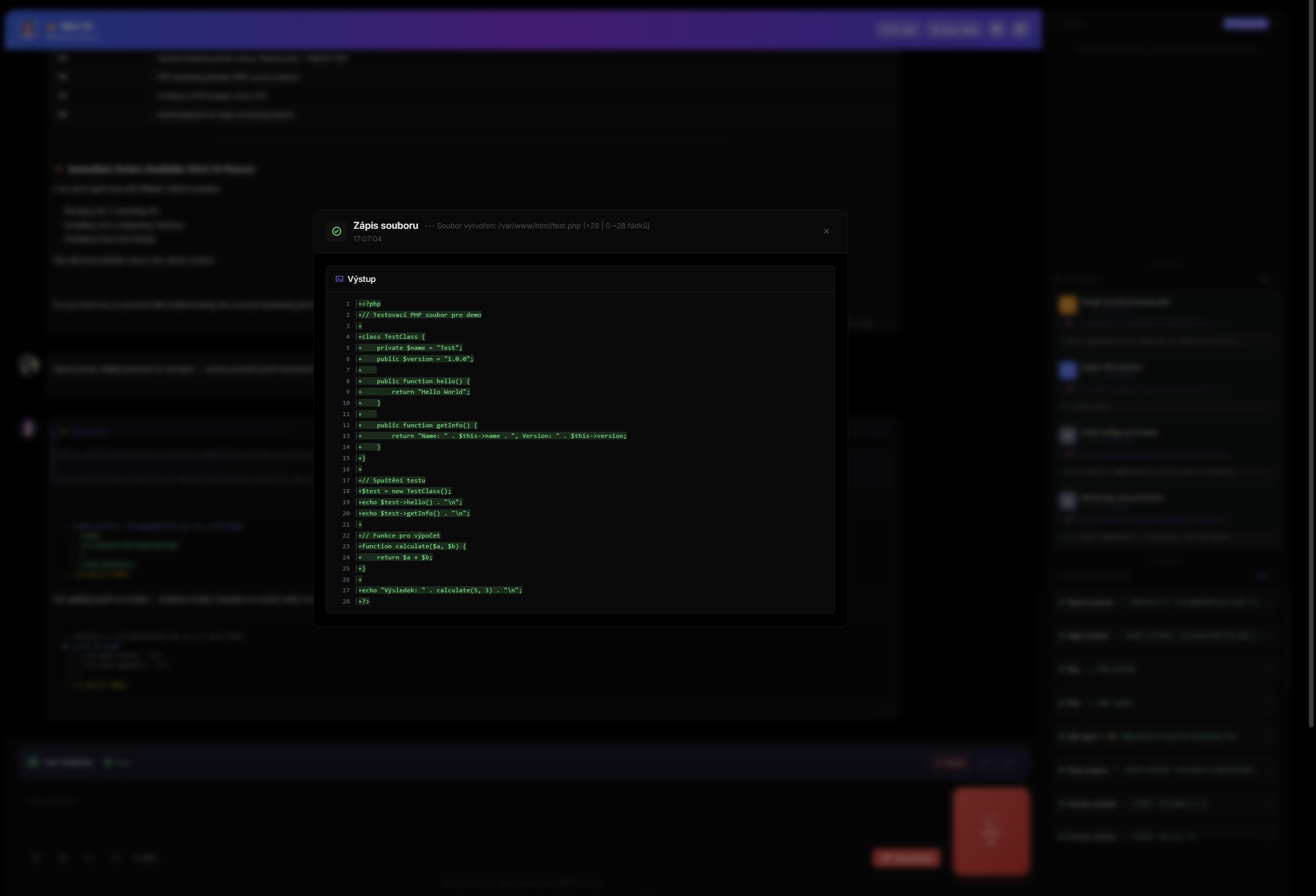1316x896 pixels.
Task: Click the Výstup terminal icon
Action: 339,278
